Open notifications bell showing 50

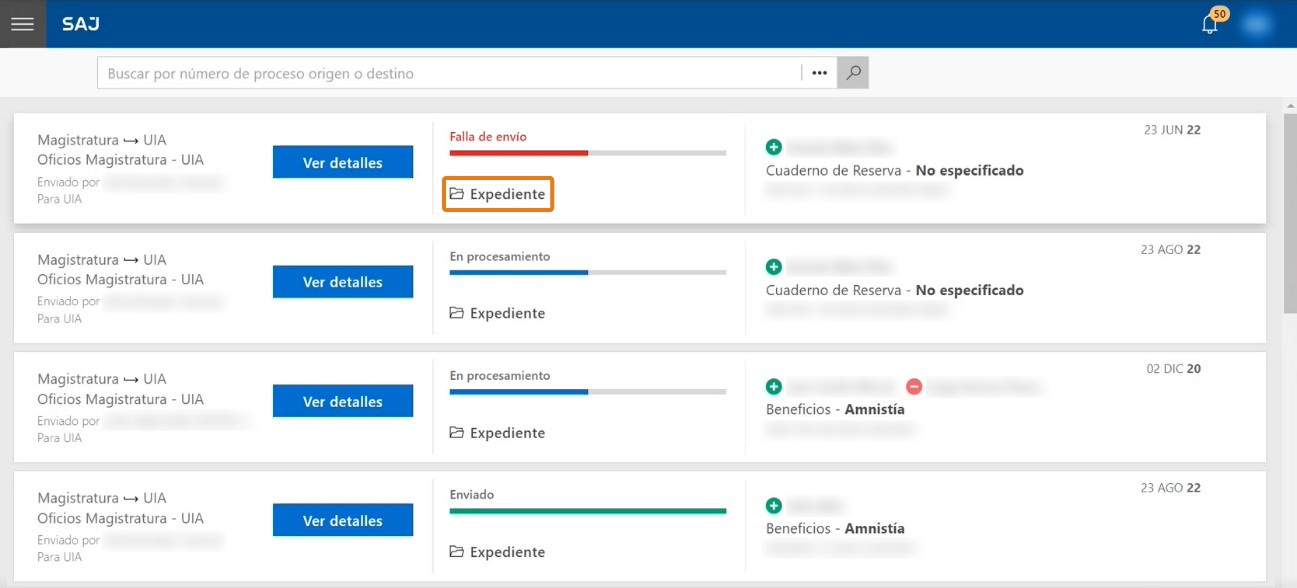click(x=1212, y=23)
